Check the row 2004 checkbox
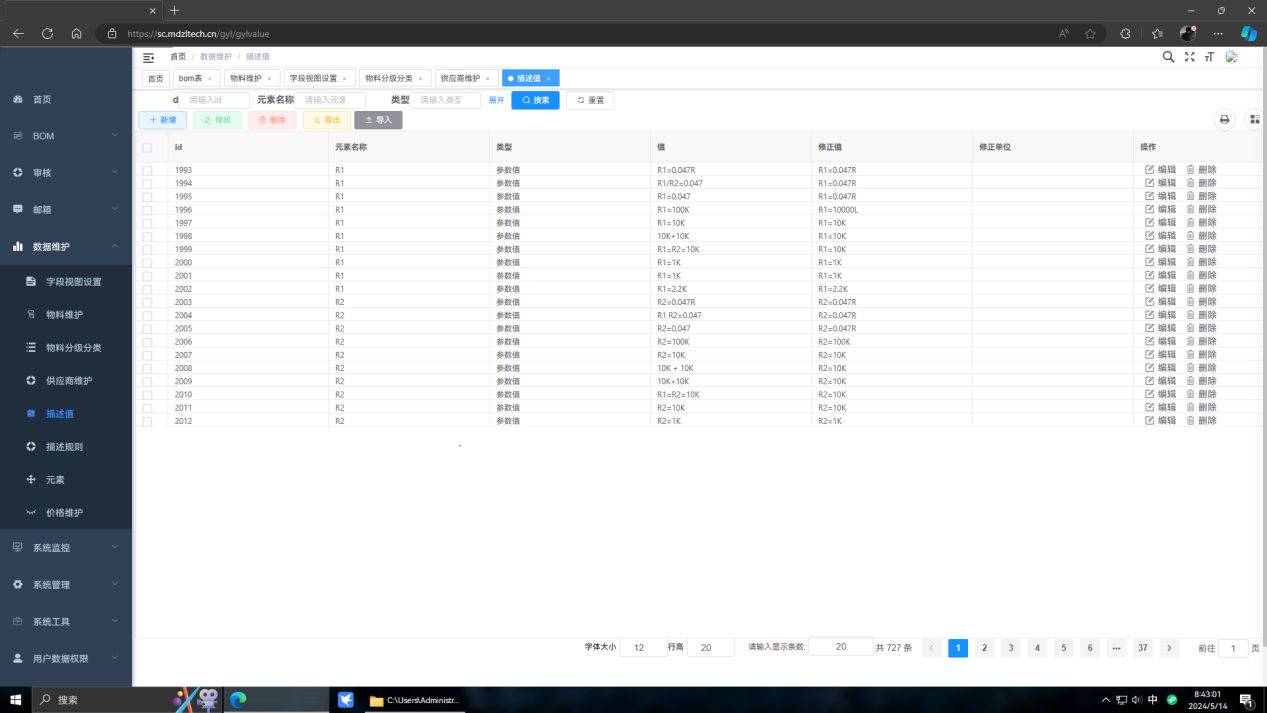This screenshot has width=1267, height=713. (147, 316)
